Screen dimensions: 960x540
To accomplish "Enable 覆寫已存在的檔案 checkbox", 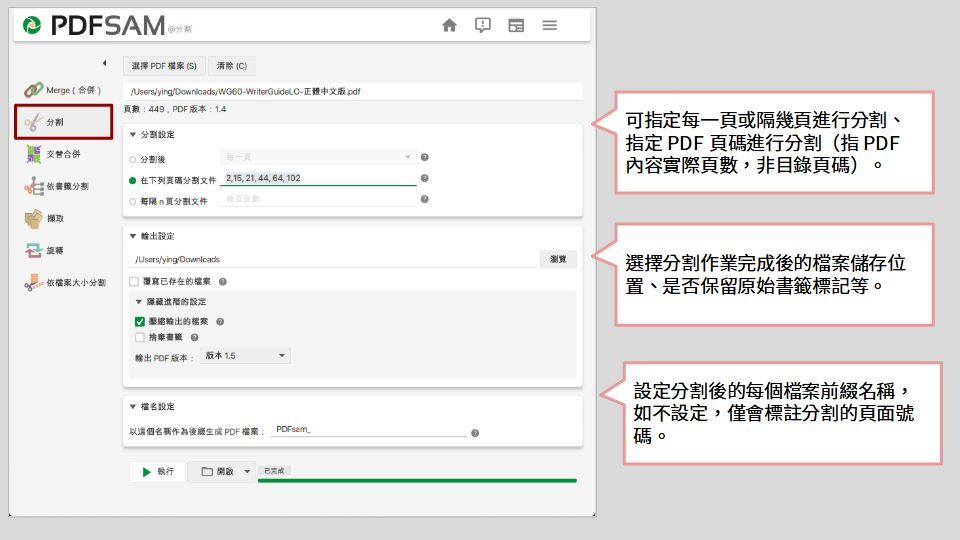I will click(x=134, y=282).
